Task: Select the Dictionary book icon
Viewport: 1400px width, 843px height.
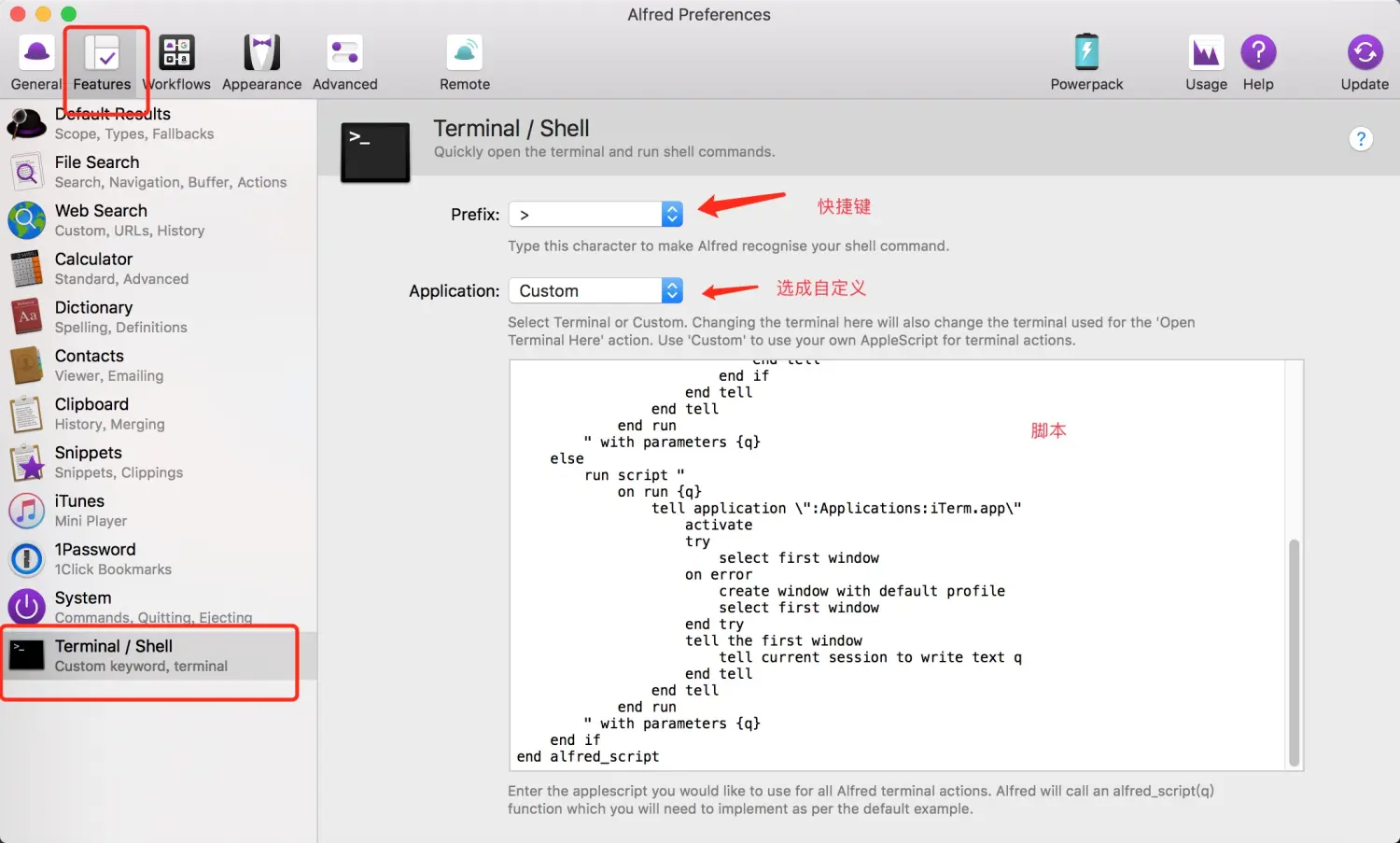Action: pos(26,317)
